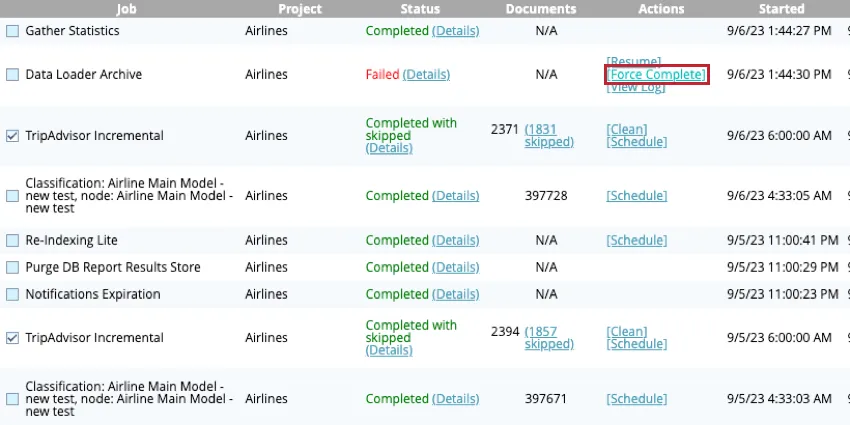Open Details for Notifications Expiration job
850x425 pixels.
[455, 294]
